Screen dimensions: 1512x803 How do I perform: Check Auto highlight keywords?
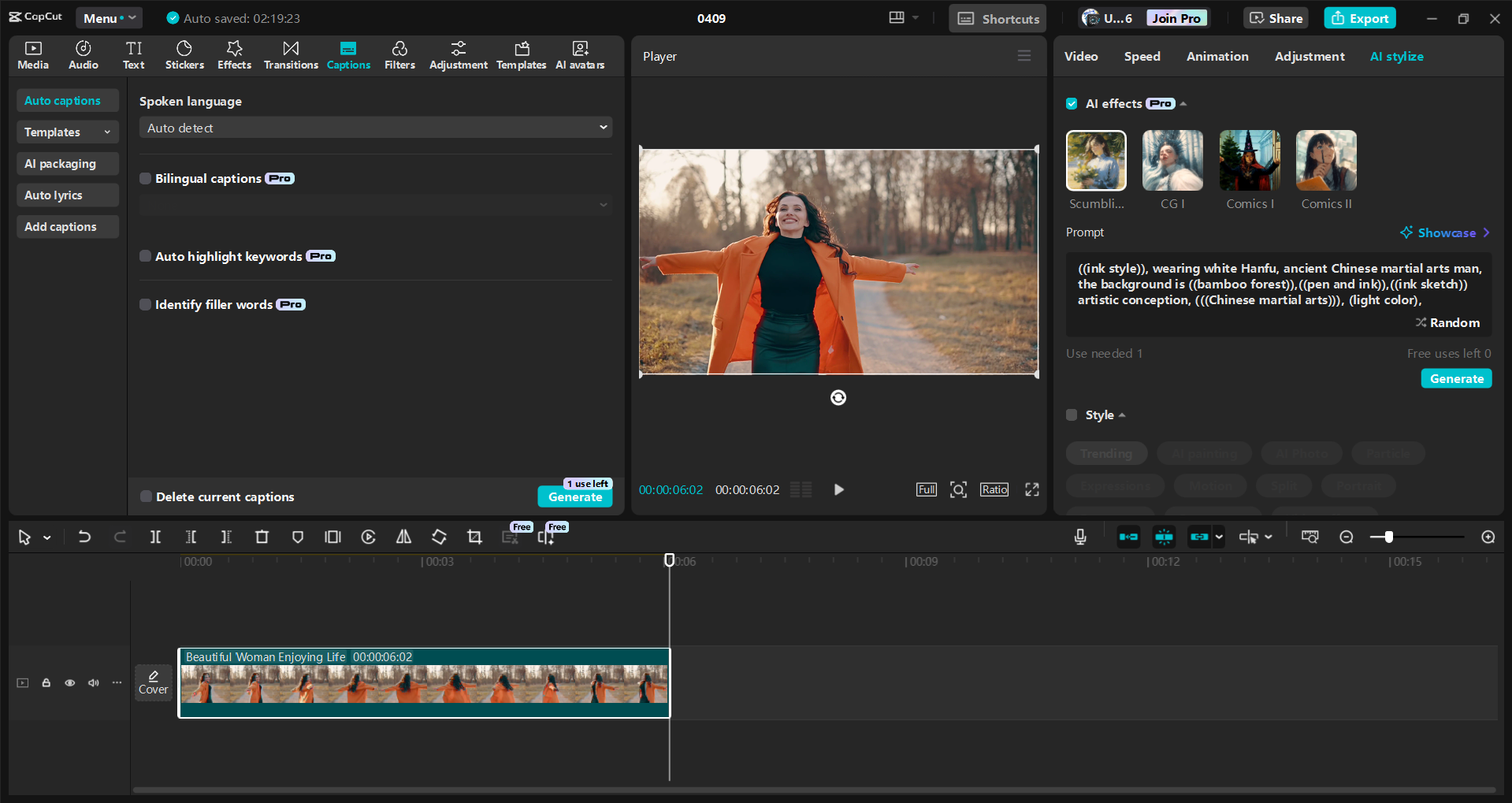pyautogui.click(x=145, y=256)
